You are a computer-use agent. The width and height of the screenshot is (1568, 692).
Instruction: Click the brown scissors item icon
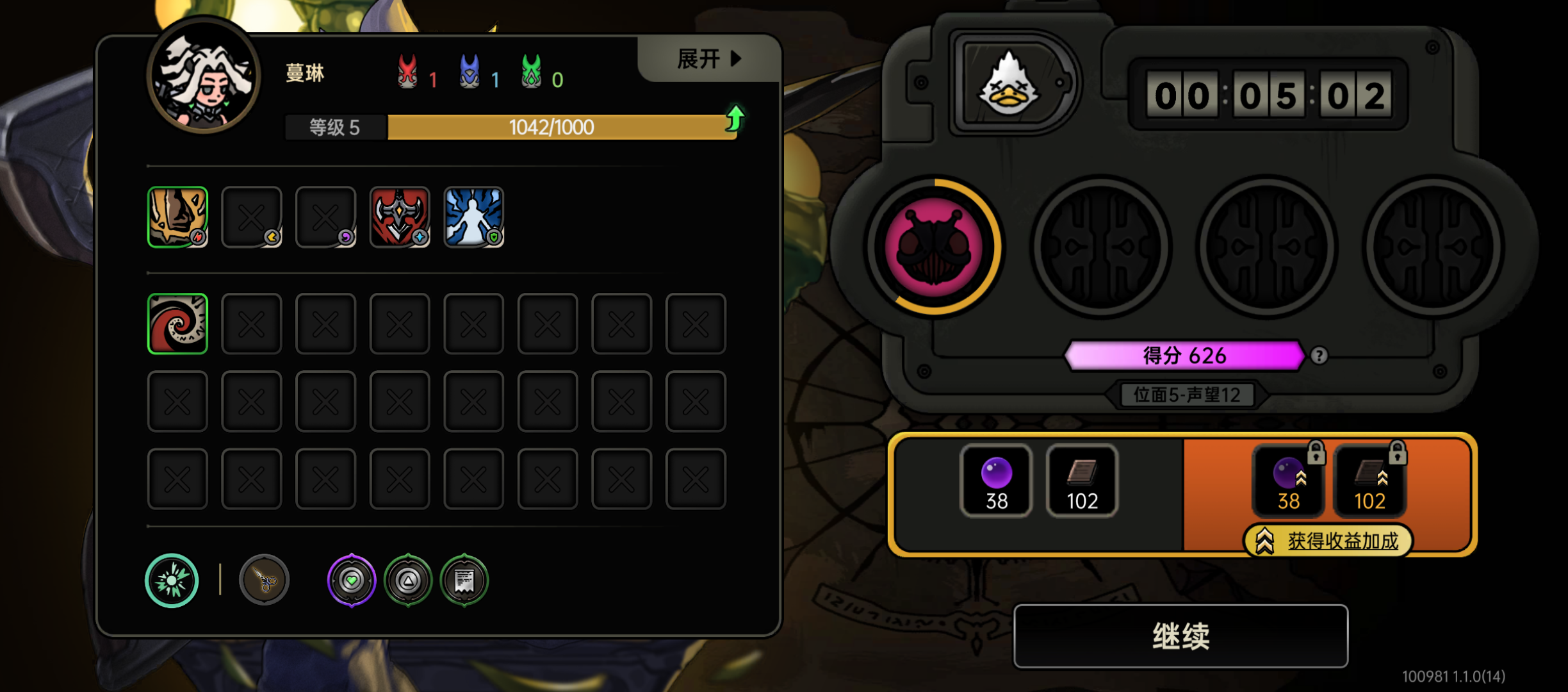click(264, 581)
